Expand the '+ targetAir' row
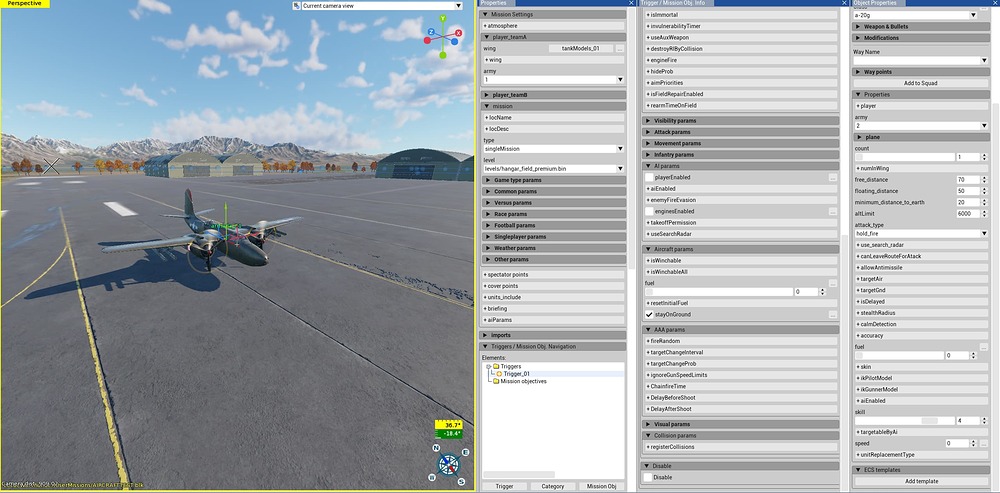Screen dimensions: 1000x493 tap(921, 279)
